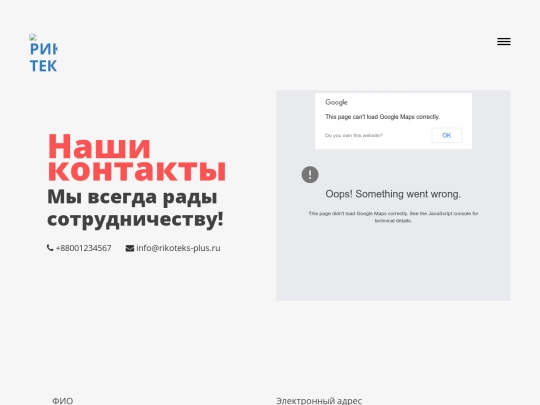Open the info@rikoteks-plus.ru email link
This screenshot has width=540, height=405.
pyautogui.click(x=178, y=248)
